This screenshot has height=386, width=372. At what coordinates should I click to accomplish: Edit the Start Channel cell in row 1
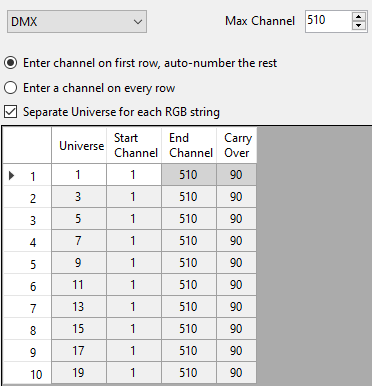pyautogui.click(x=134, y=175)
